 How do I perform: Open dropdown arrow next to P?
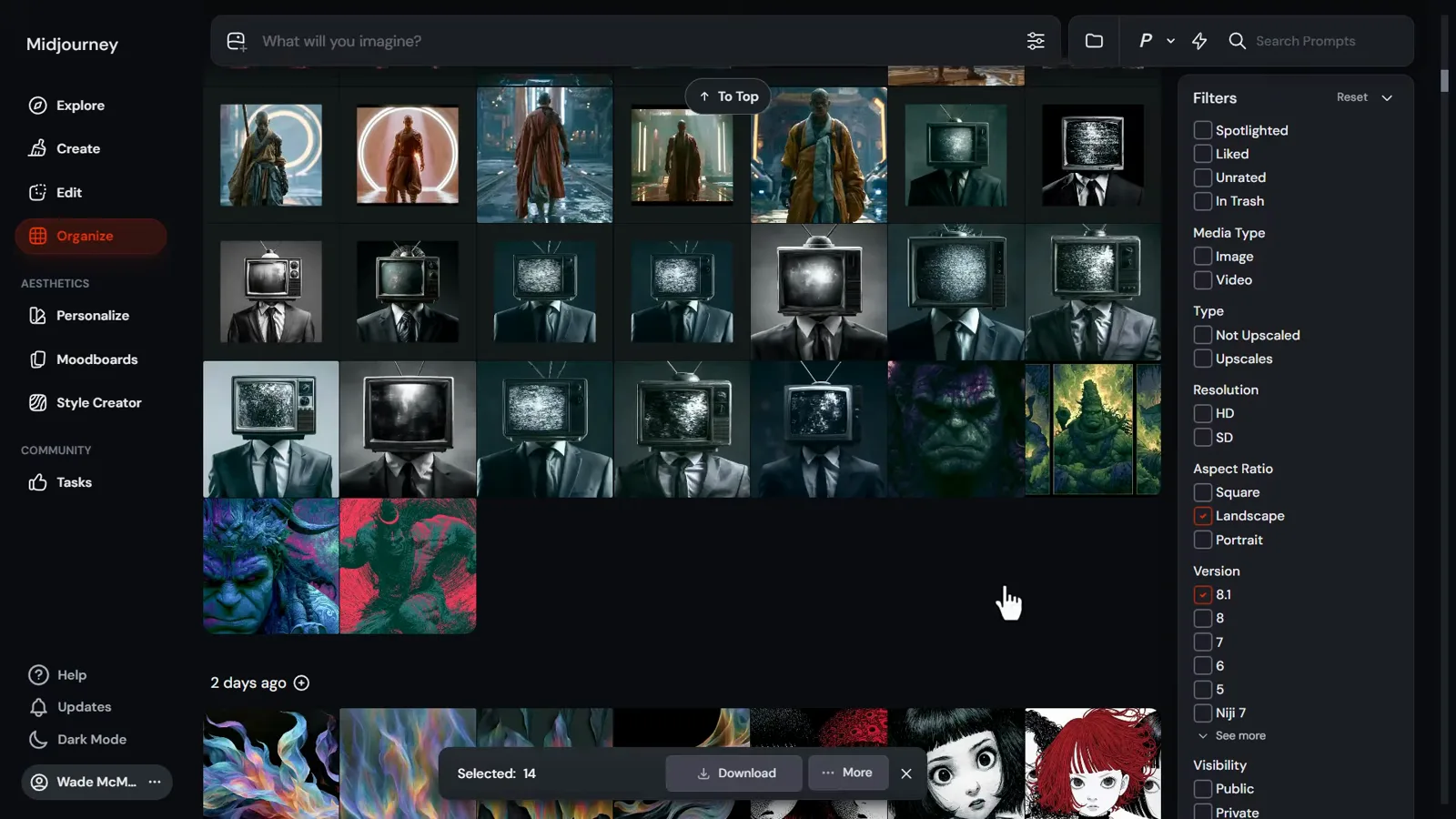point(1171,41)
